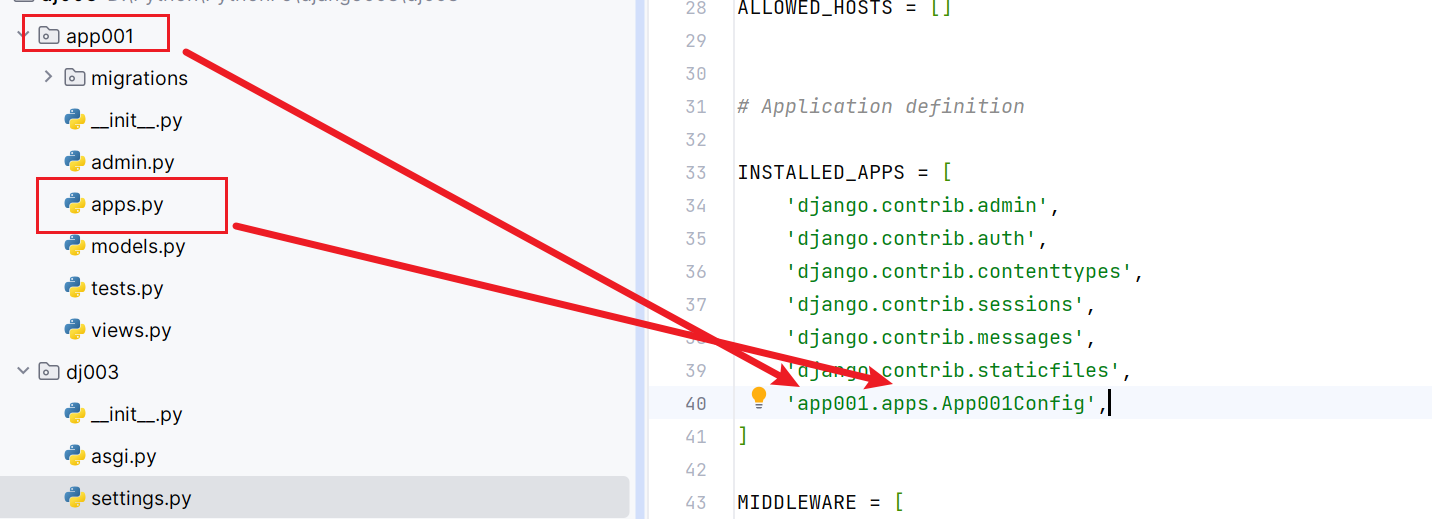The height and width of the screenshot is (519, 1432).
Task: Click line number 43 in gutter
Action: [696, 502]
